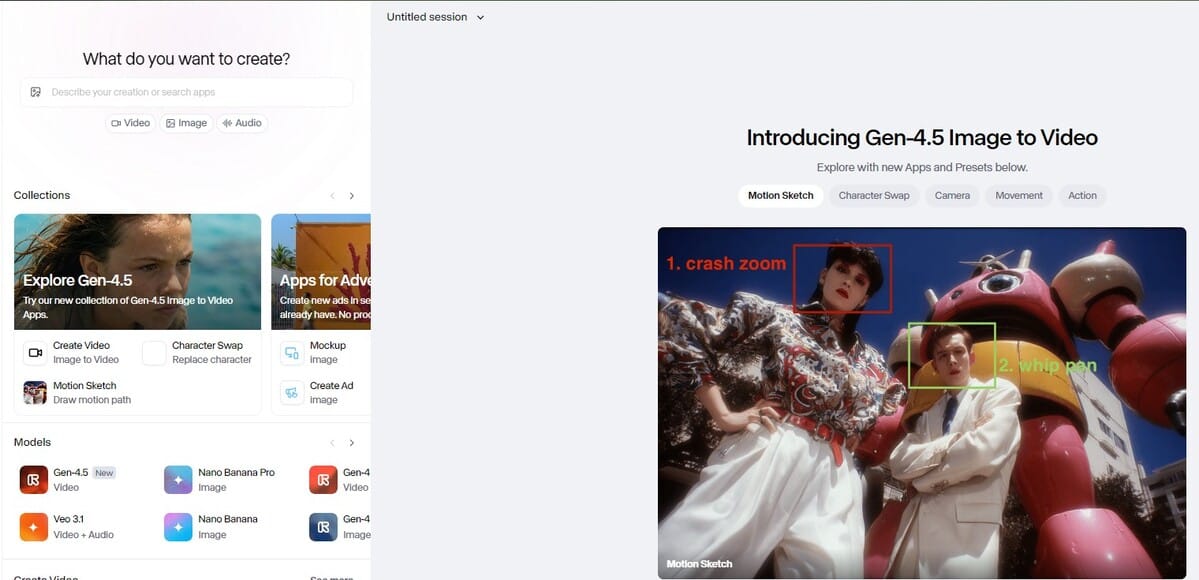The height and width of the screenshot is (580, 1199).
Task: Switch to the Camera tab
Action: point(952,196)
